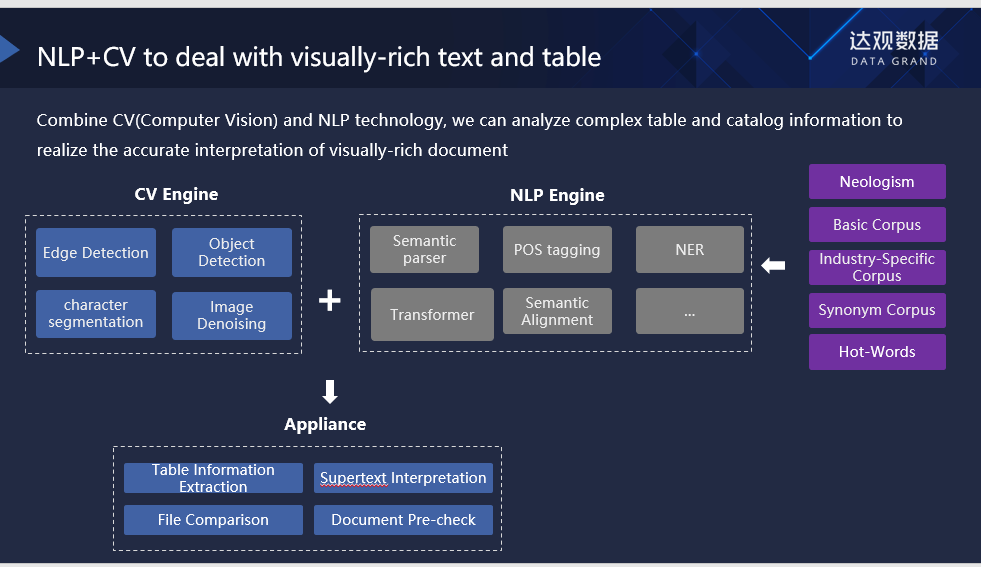Select the purple Neologism box
Image resolution: width=981 pixels, height=567 pixels.
[x=877, y=182]
